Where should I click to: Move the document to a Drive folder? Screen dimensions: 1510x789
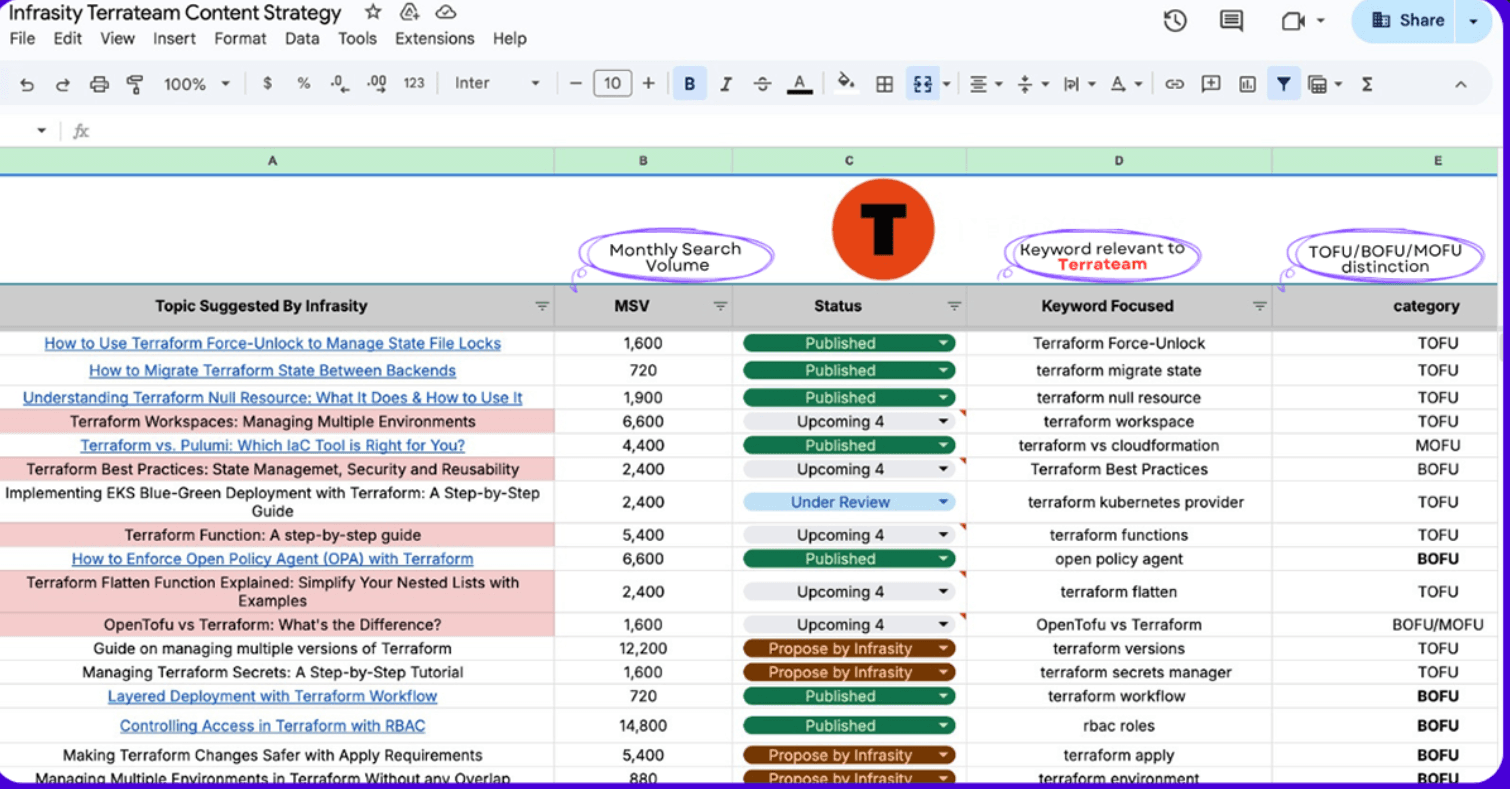409,12
